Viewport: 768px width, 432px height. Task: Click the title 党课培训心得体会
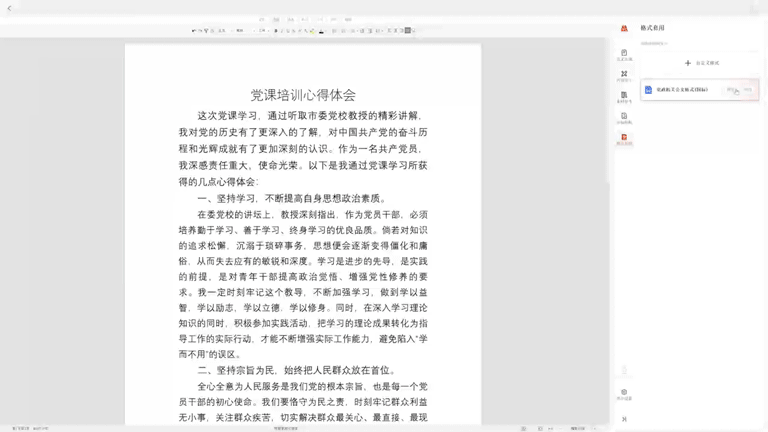coord(303,95)
